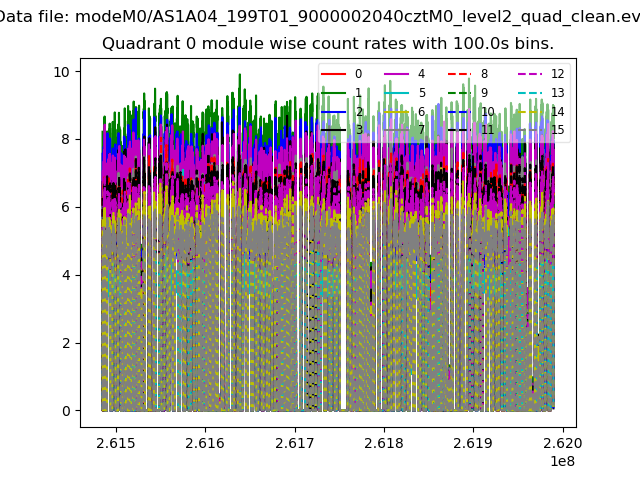
Task: Click the y-axis tick label 10
Action: (x=61, y=72)
